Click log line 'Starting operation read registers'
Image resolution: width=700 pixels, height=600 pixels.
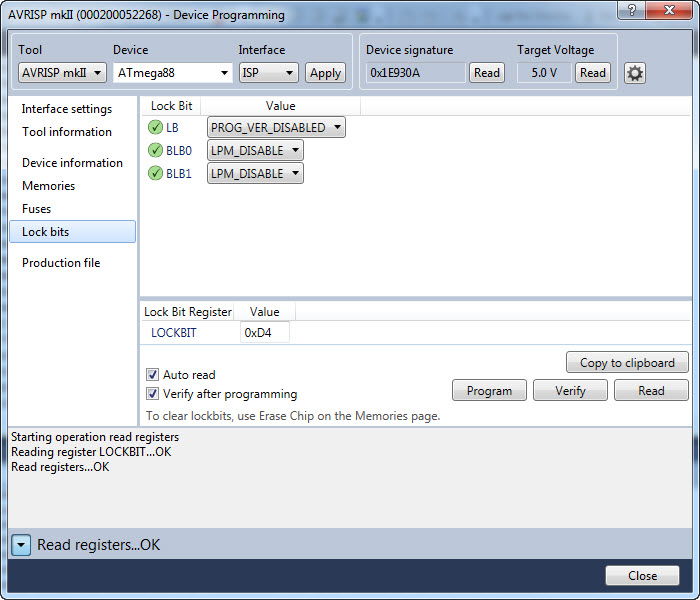click(95, 437)
